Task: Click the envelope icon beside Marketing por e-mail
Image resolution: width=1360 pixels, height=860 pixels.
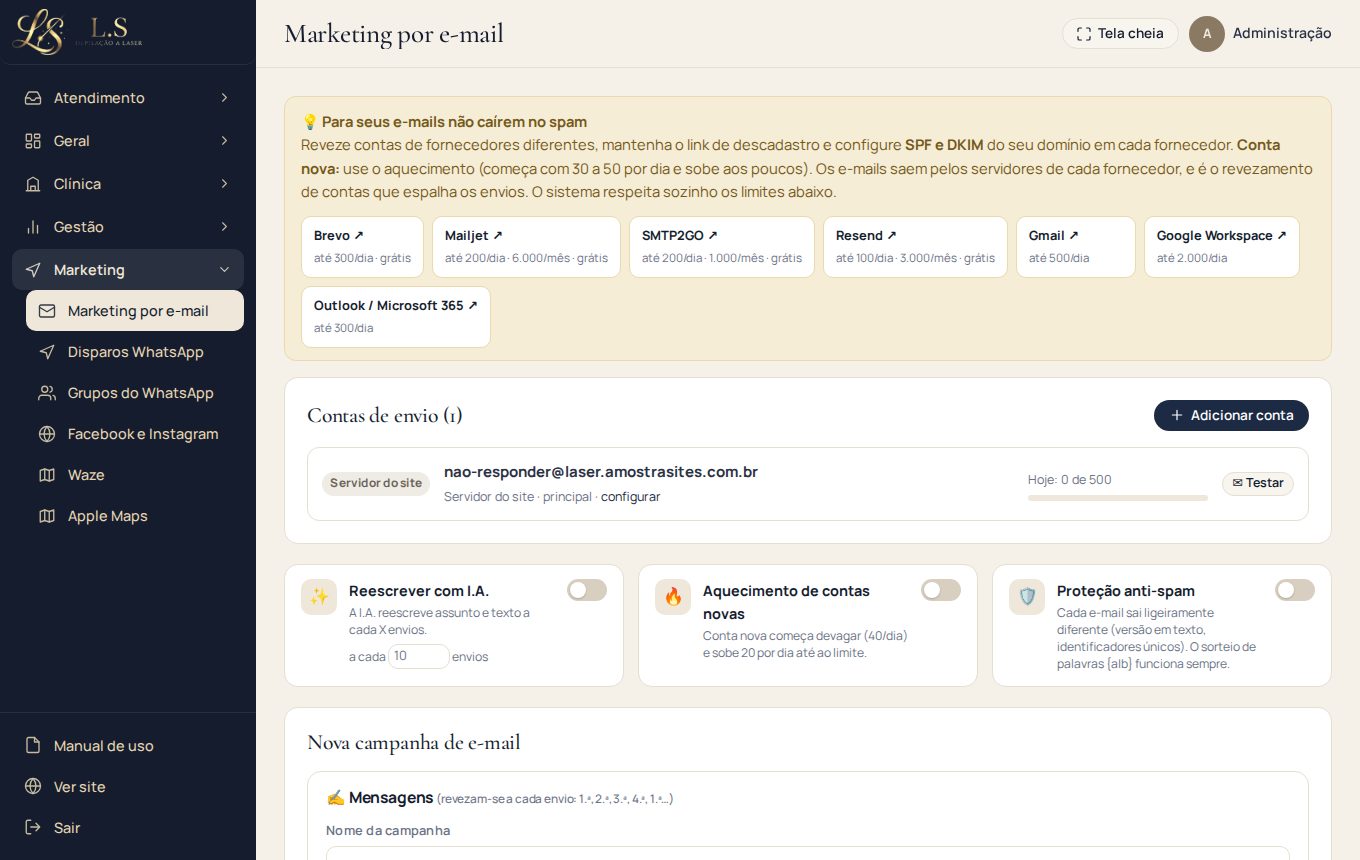Action: coord(47,311)
